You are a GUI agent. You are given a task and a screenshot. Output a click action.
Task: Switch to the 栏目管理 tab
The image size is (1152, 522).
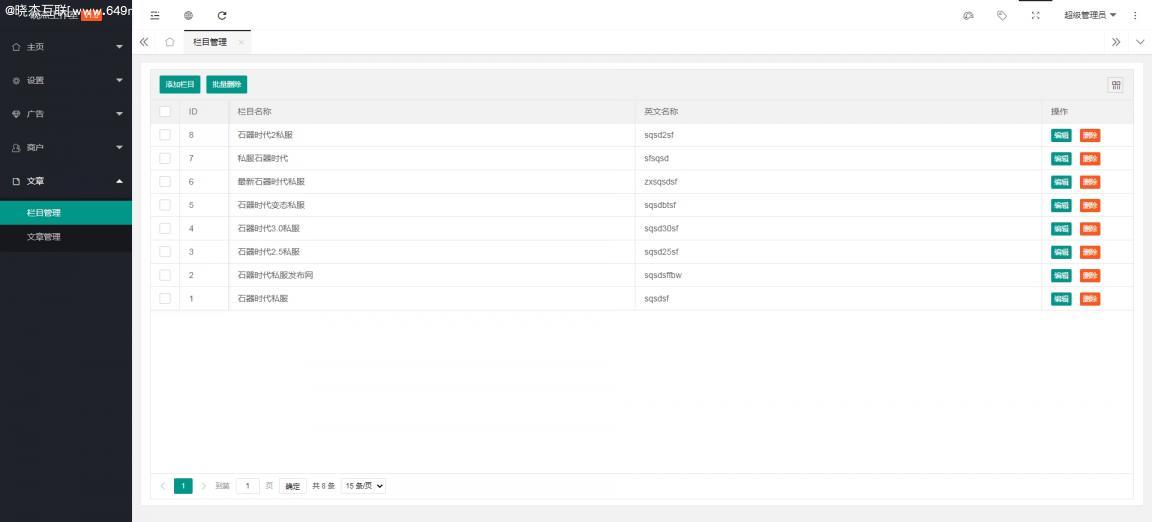(210, 43)
